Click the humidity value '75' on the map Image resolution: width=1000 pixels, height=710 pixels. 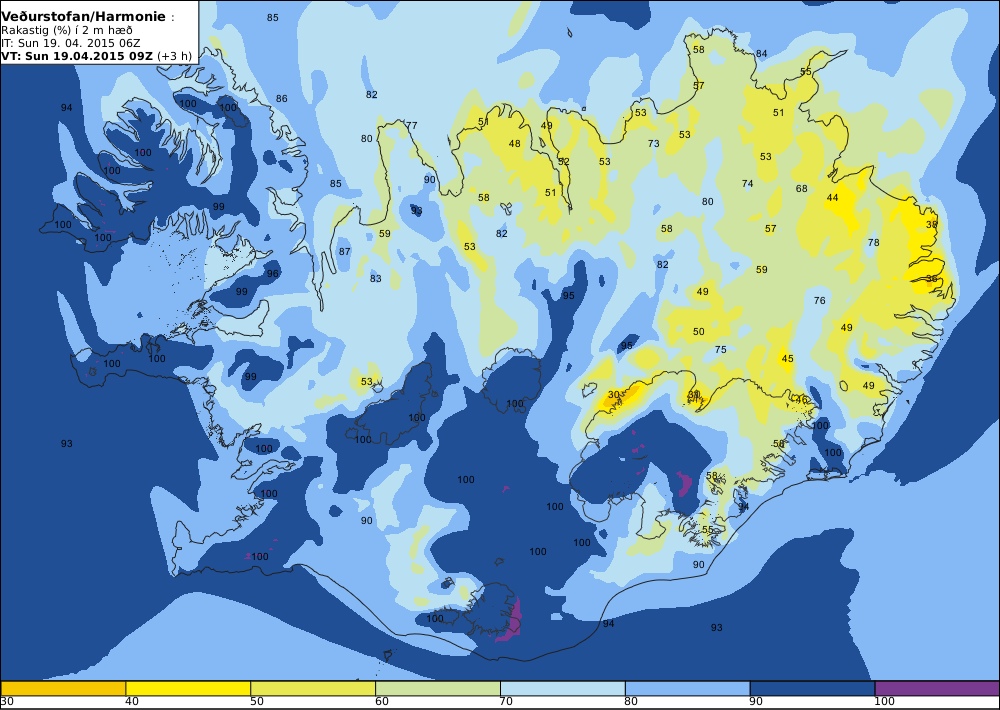click(x=721, y=350)
